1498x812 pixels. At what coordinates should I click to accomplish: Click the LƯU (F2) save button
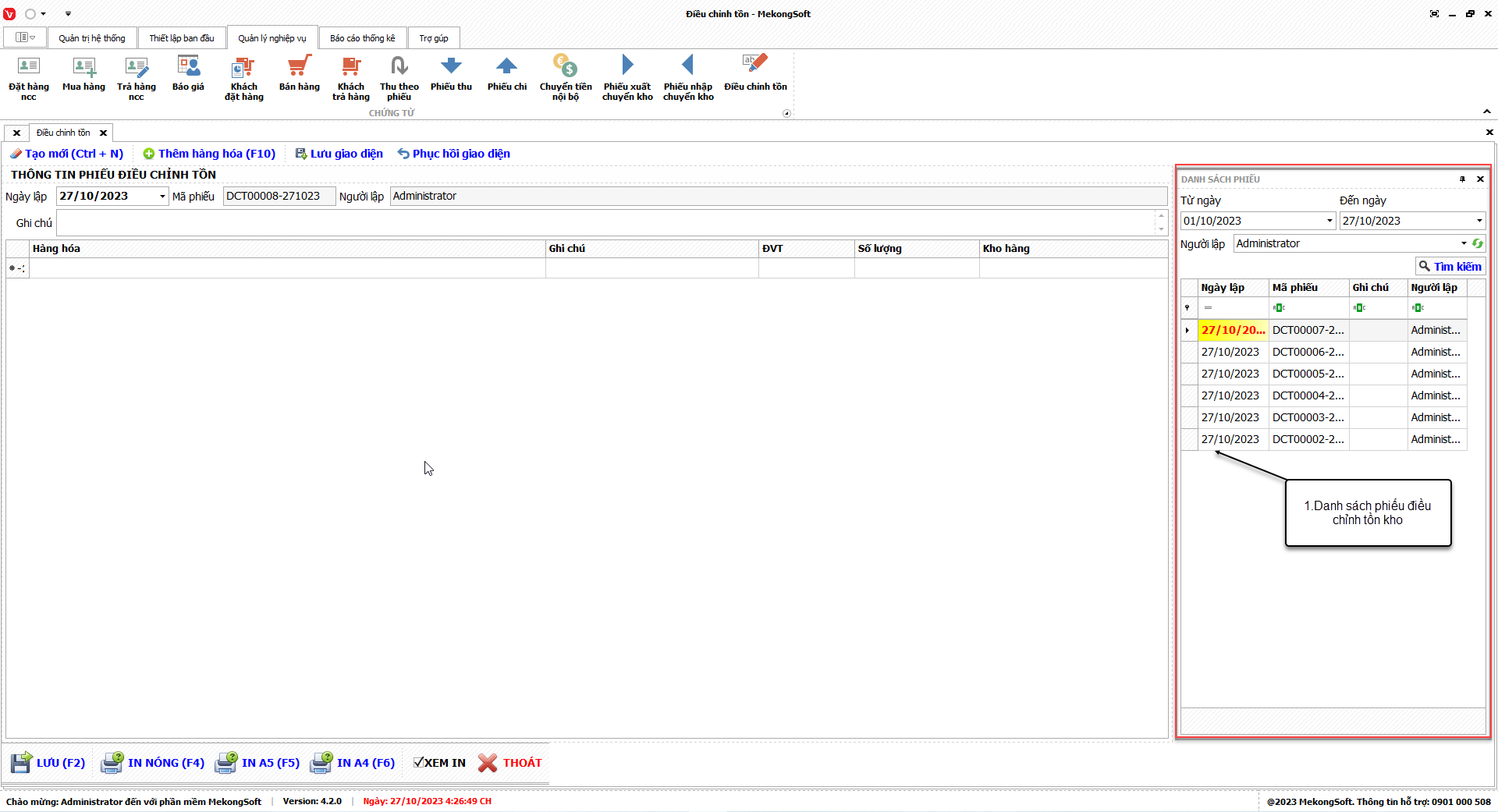(48, 763)
